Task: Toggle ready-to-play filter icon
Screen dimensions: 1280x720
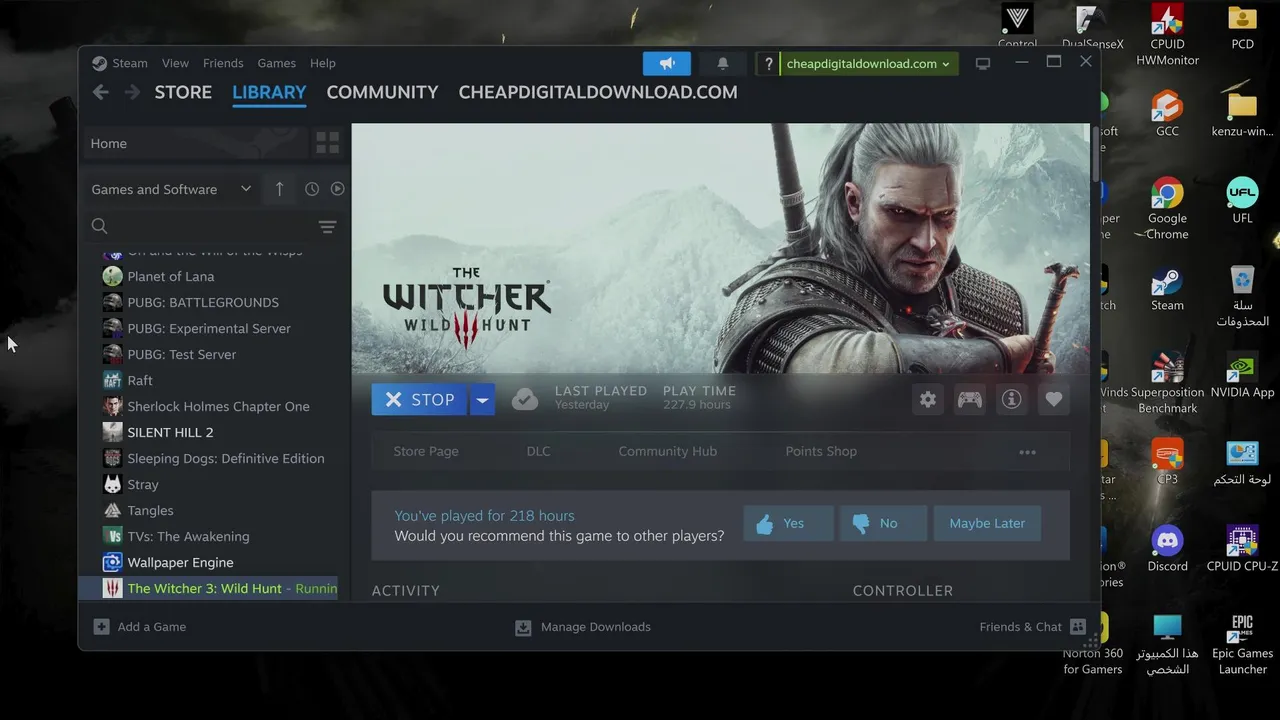Action: 337,189
